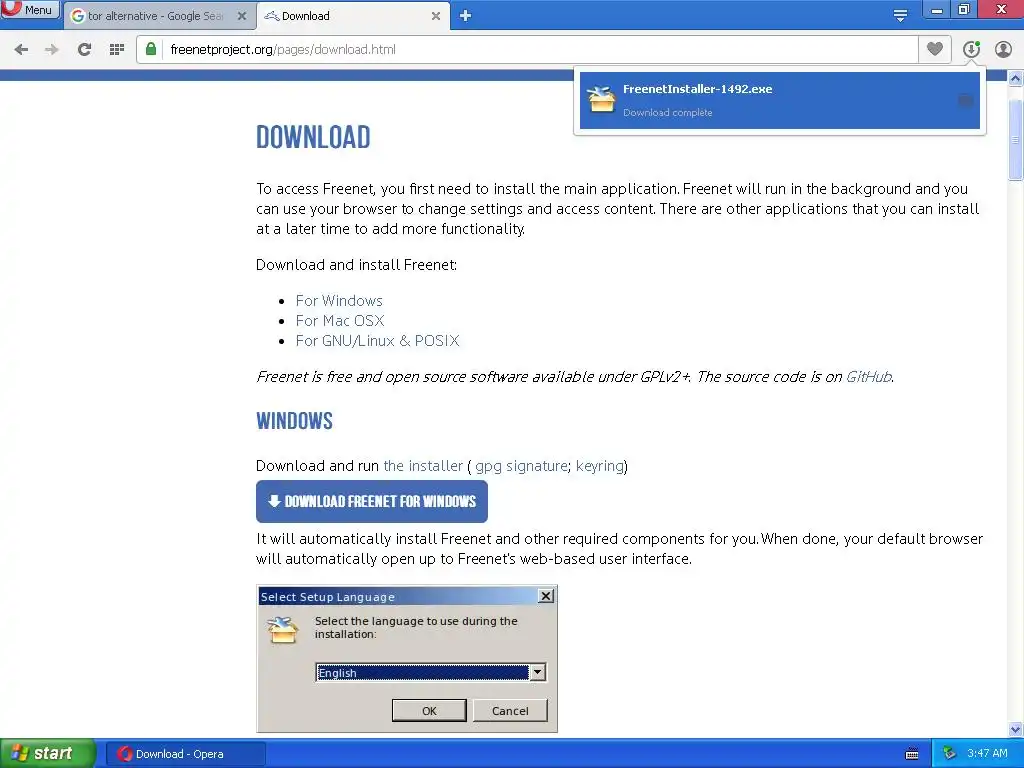Follow the For Mac OSX link
1024x768 pixels.
click(340, 321)
